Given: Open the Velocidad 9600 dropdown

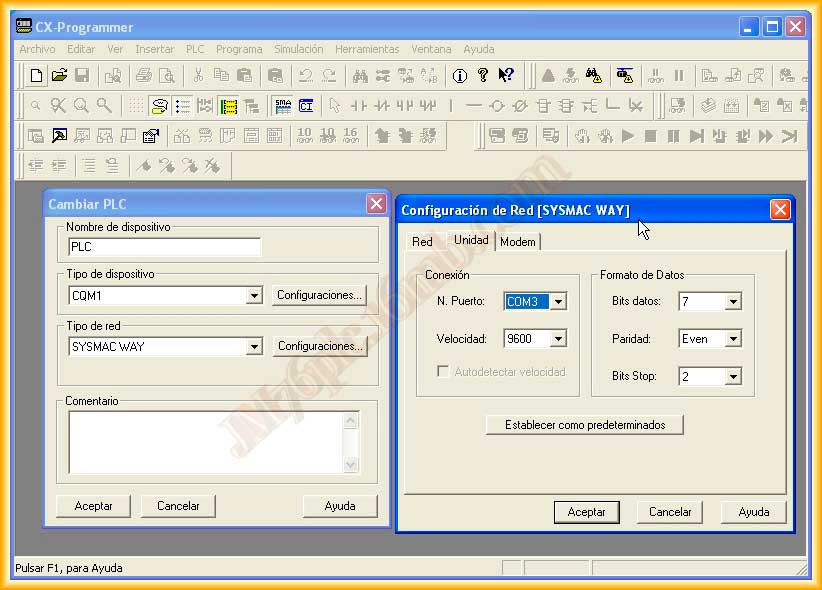Looking at the screenshot, I should (558, 339).
